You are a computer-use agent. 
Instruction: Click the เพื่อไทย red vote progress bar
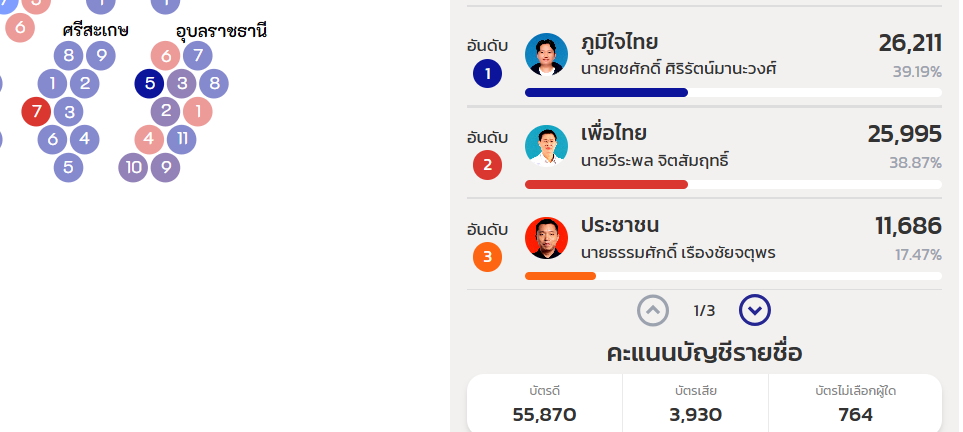[606, 184]
